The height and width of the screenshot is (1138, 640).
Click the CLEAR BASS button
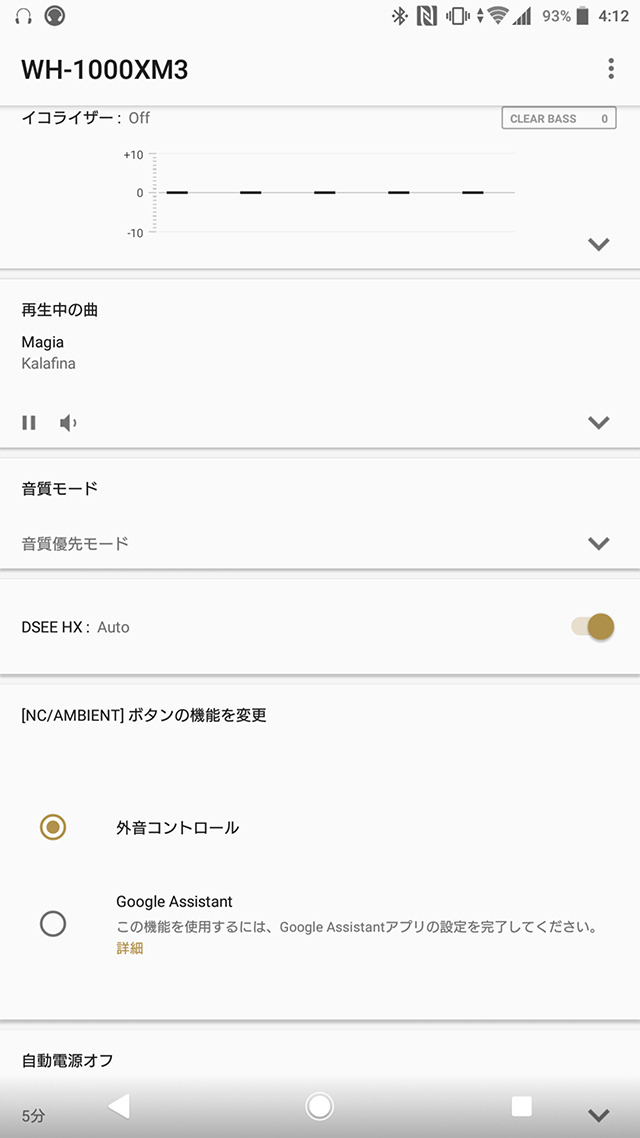[x=558, y=118]
